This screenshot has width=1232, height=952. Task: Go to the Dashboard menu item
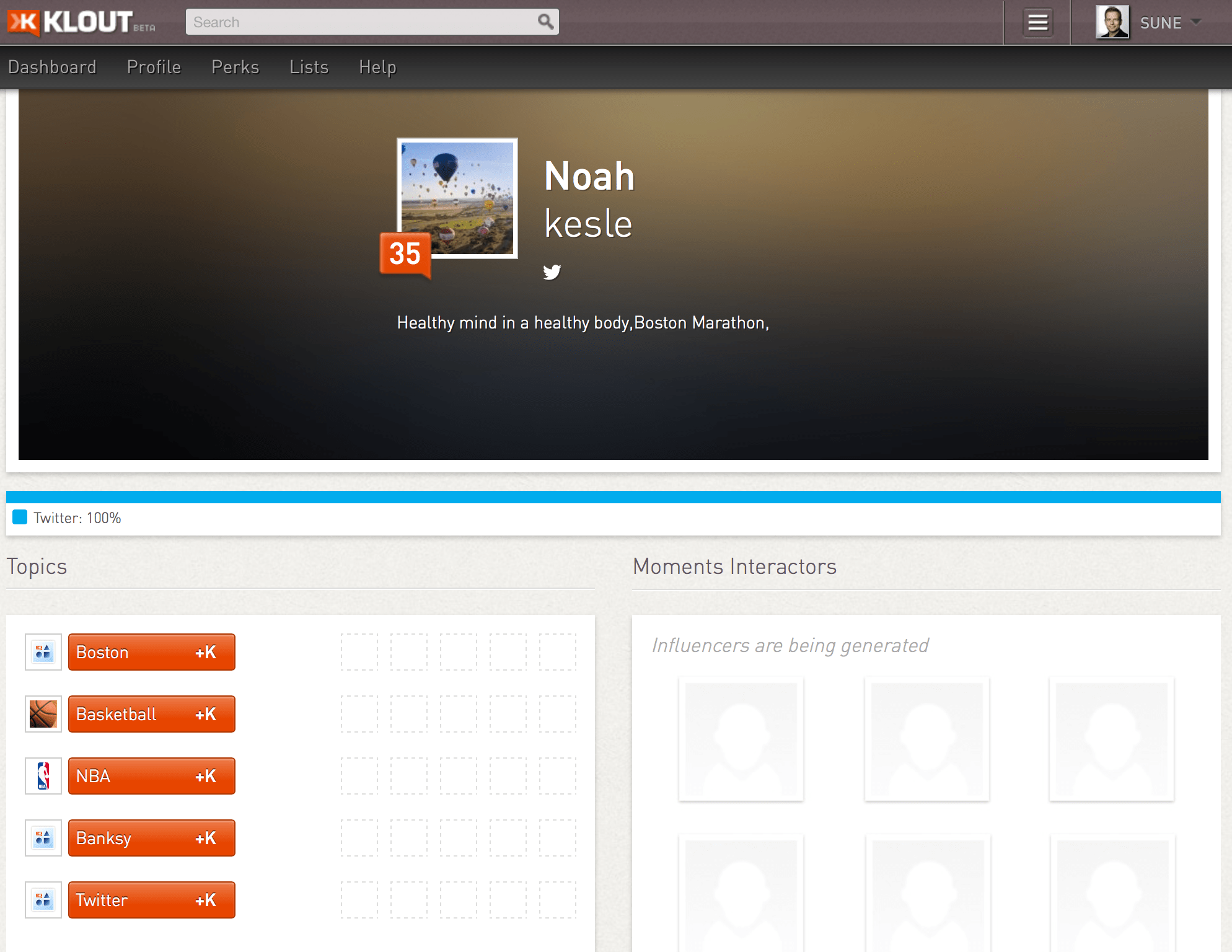click(53, 66)
